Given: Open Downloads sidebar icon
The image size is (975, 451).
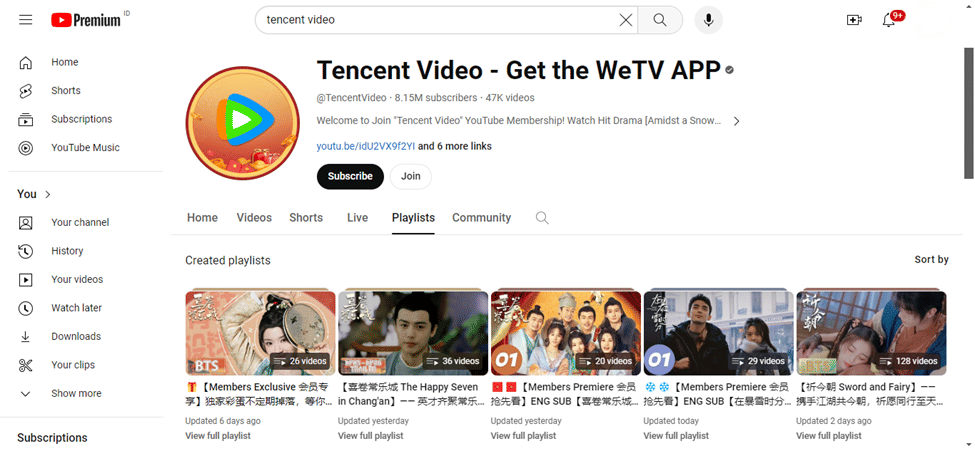Looking at the screenshot, I should pos(25,337).
